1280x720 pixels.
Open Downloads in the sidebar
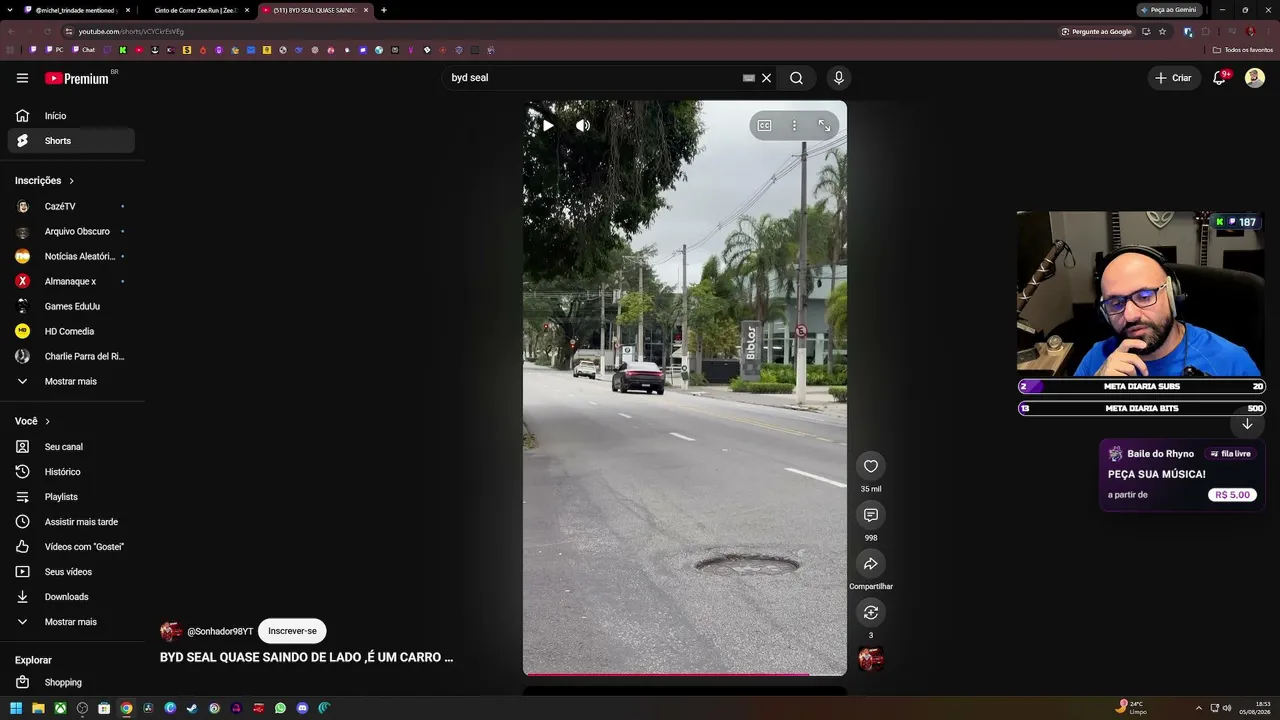(71, 597)
